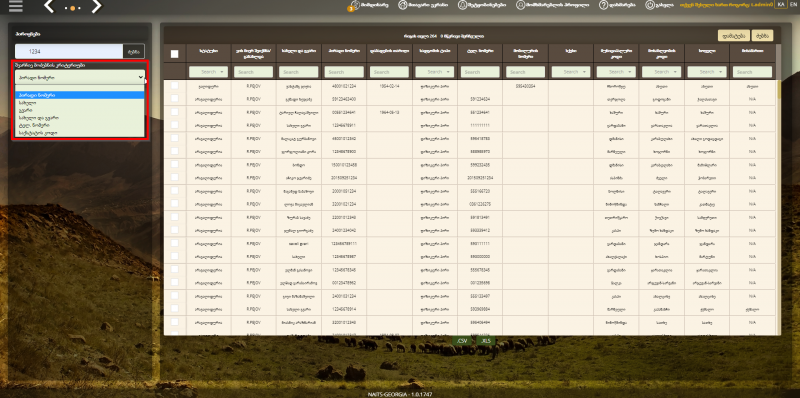Go forward with the right chevron arrow
Screen dimensions: 800x398
(x=96, y=7)
